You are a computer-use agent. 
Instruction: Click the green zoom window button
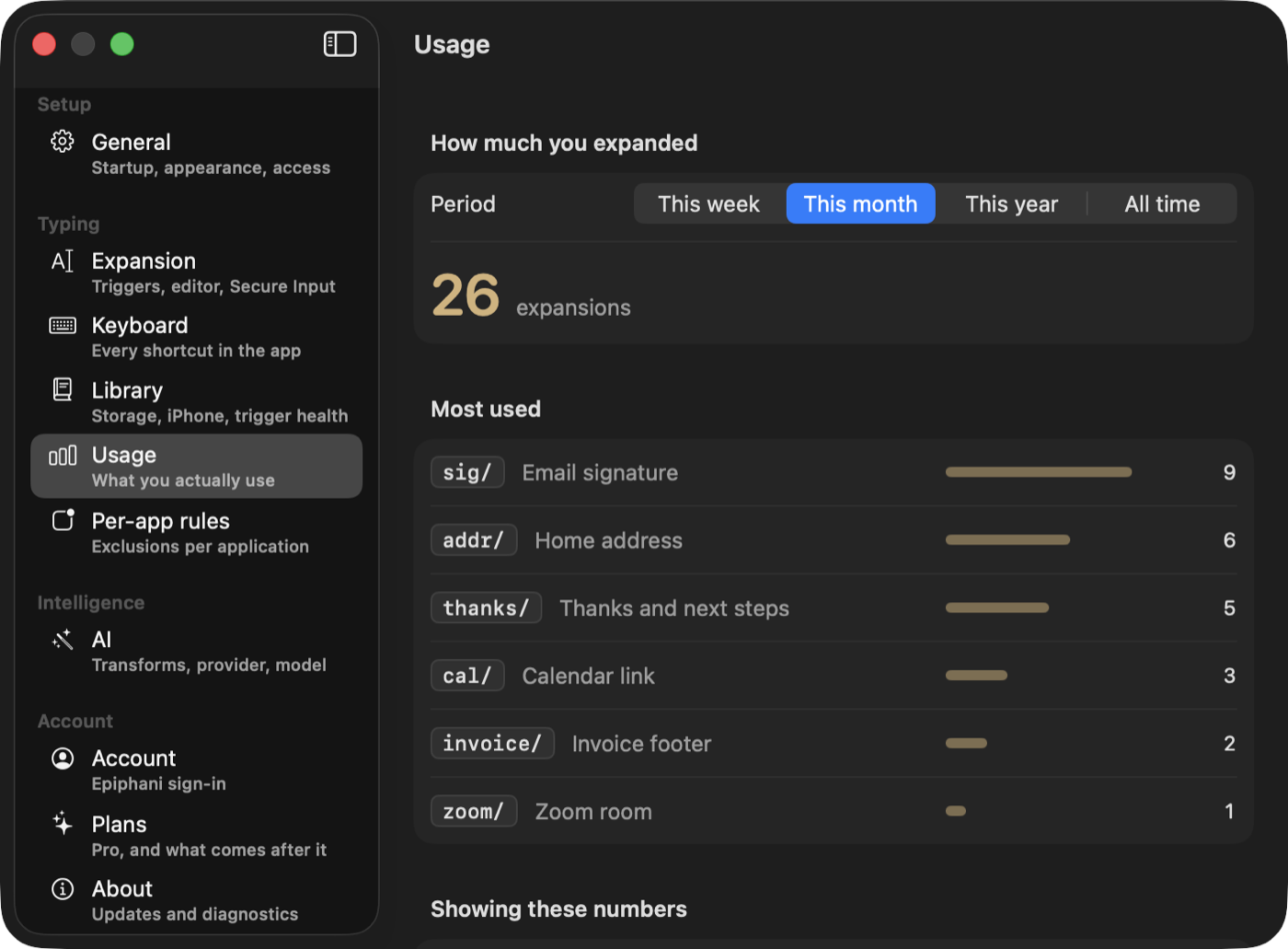point(122,44)
